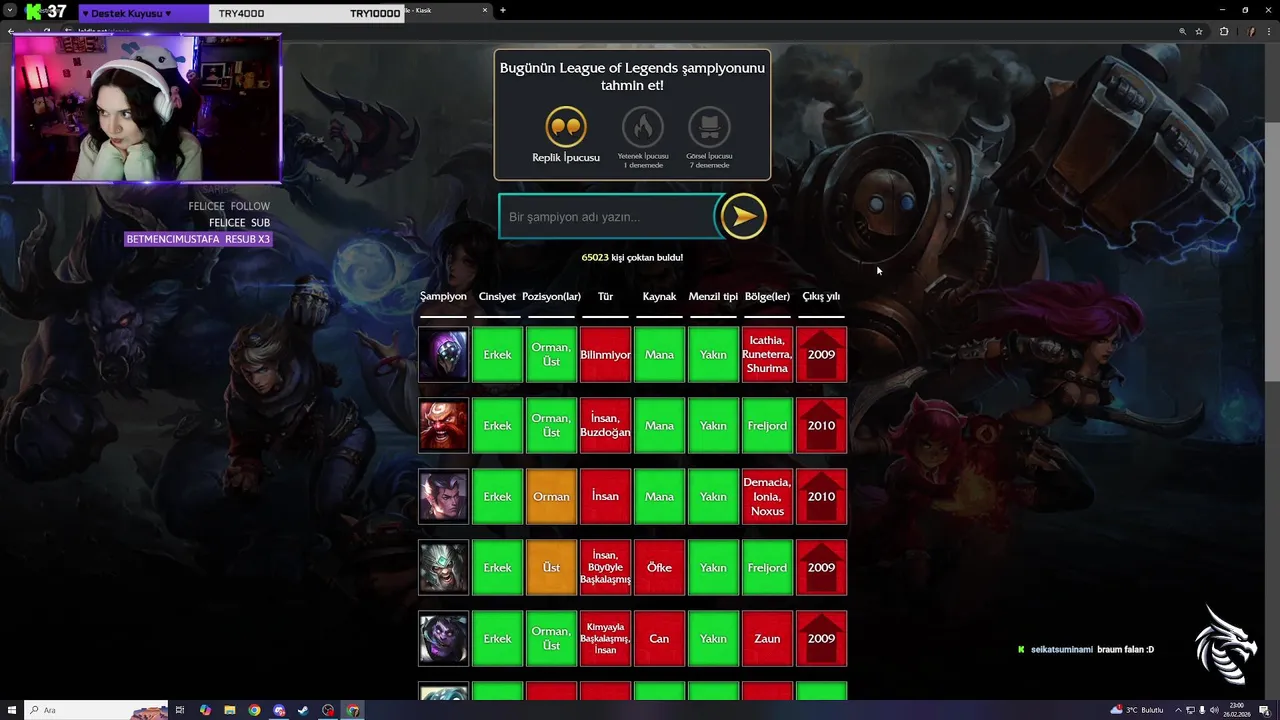
Task: Click the champion portrait in the 'Demacia, Ionia, Noxus' row
Action: coord(443,497)
